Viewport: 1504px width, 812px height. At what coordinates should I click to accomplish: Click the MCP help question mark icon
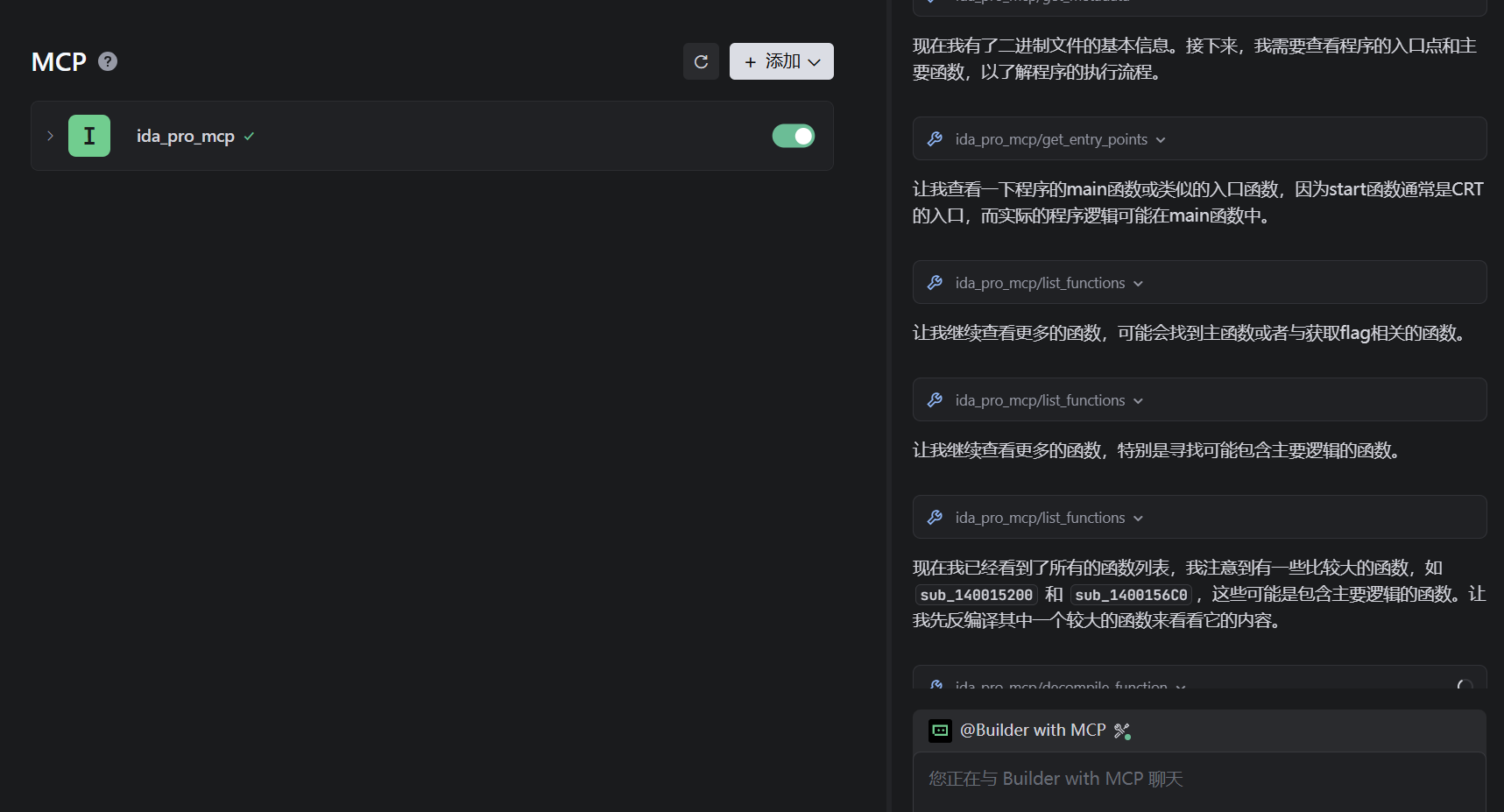click(x=108, y=61)
